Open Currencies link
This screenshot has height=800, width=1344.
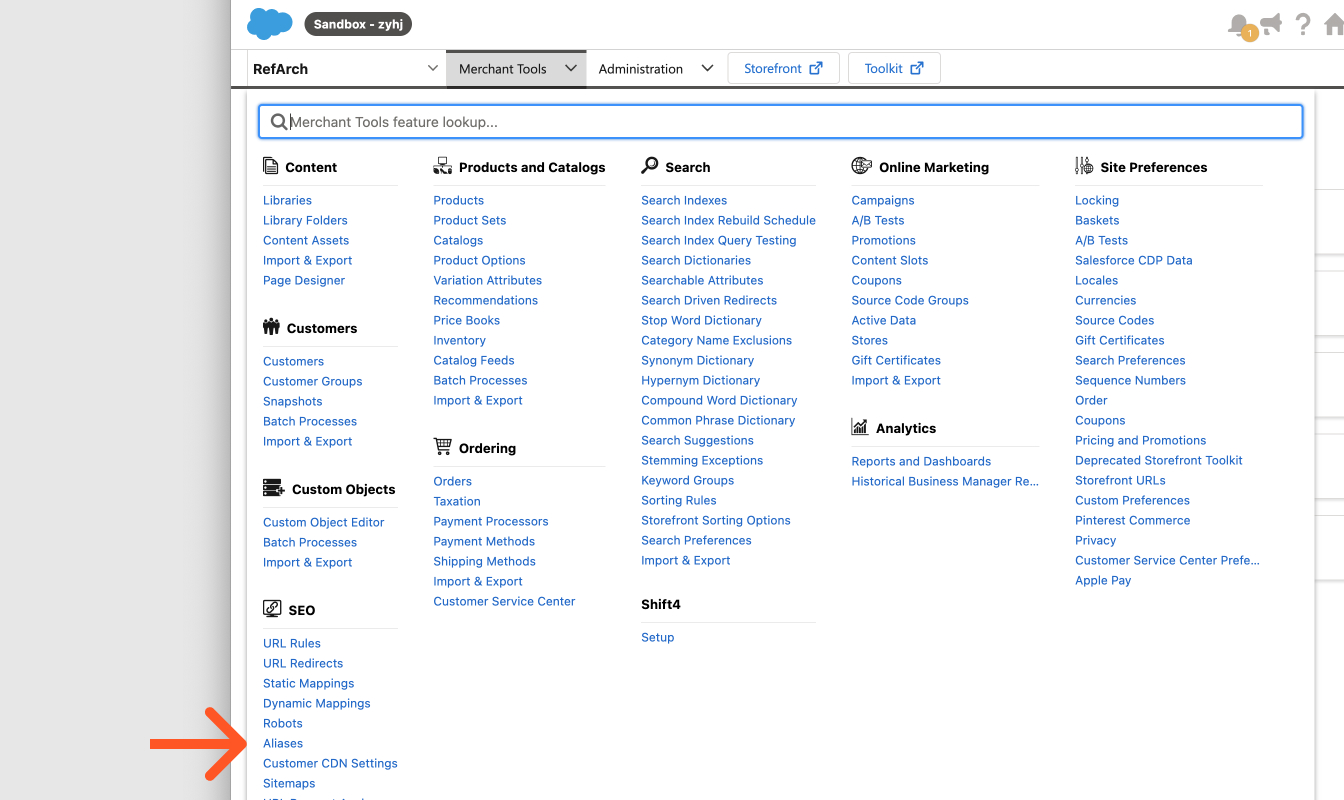pos(1105,300)
